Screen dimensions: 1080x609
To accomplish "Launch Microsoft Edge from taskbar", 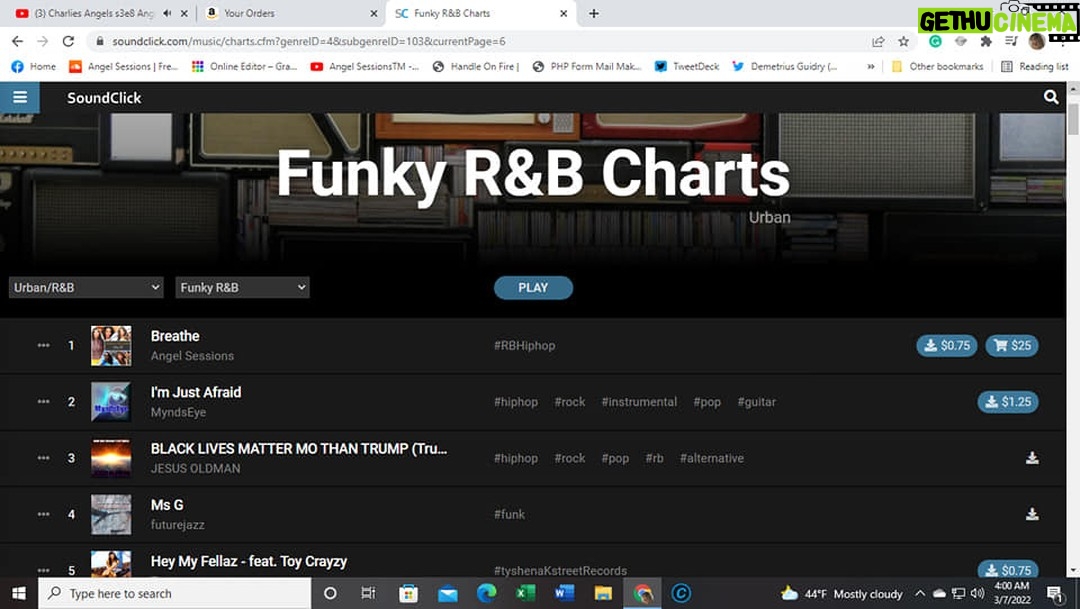I will (x=486, y=593).
